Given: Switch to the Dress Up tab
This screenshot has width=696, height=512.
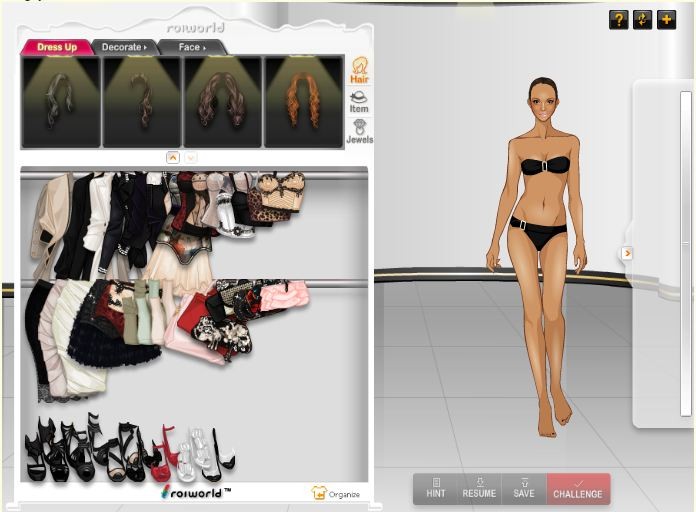Looking at the screenshot, I should click(57, 47).
